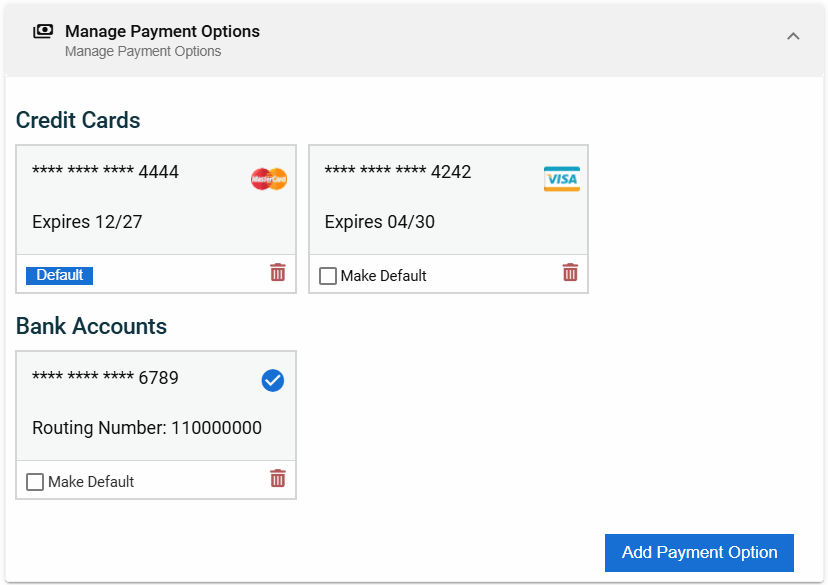Screen dimensions: 828x585
Task: Click the Expires 12/27 text
Action: pos(87,222)
